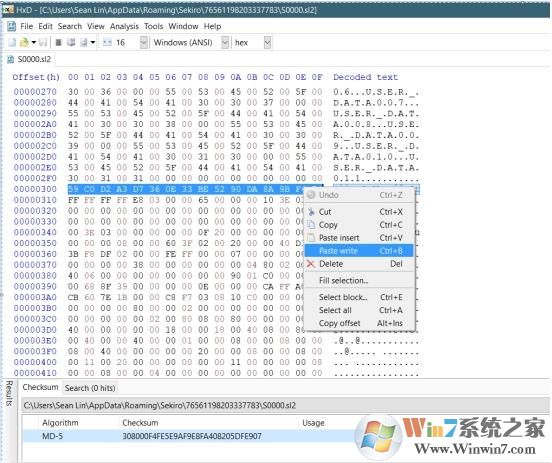Screen dimensions: 552x463
Task: Click the Open disk toolbar icon
Action: [71, 43]
